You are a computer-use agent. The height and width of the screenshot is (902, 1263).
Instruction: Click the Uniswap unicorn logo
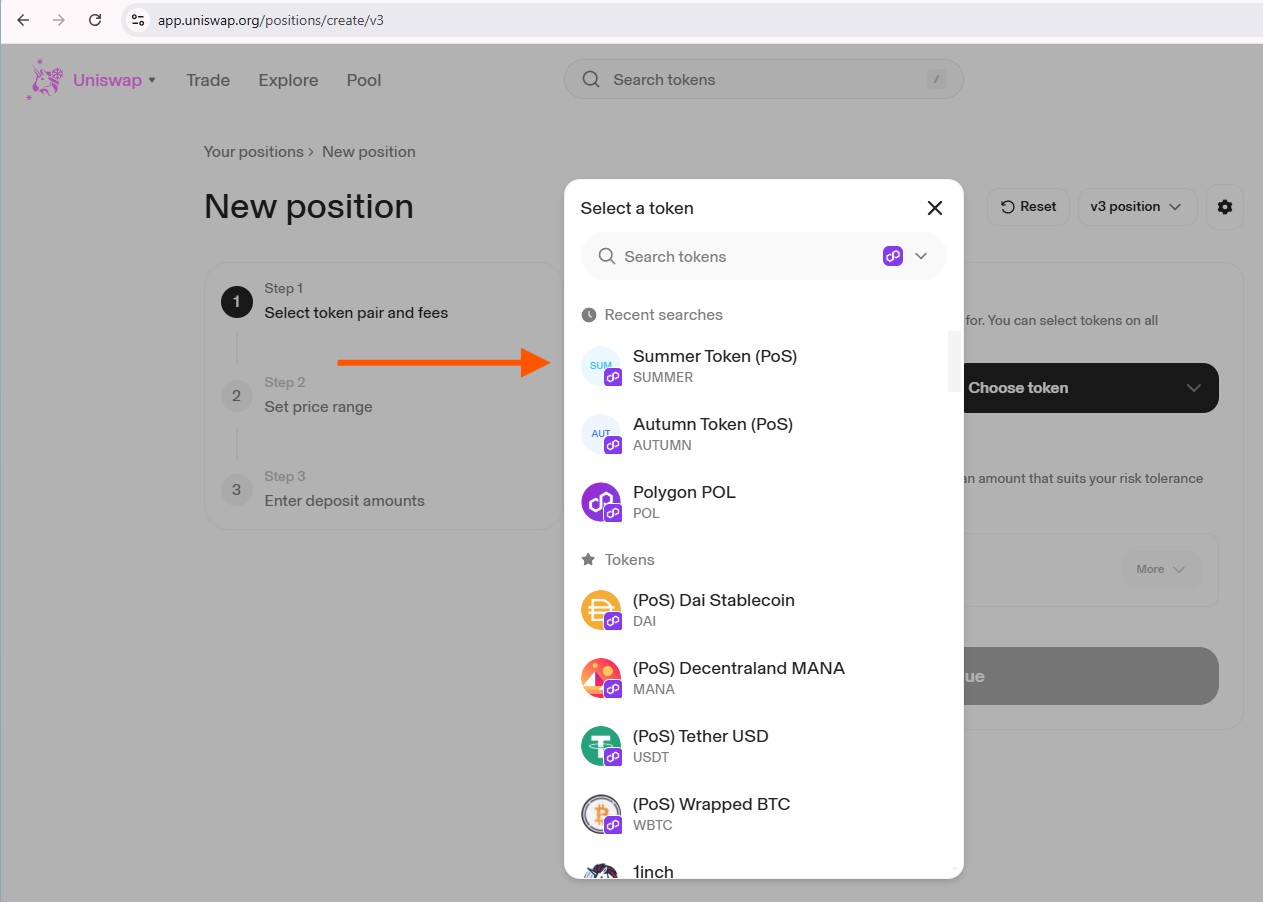pyautogui.click(x=44, y=80)
